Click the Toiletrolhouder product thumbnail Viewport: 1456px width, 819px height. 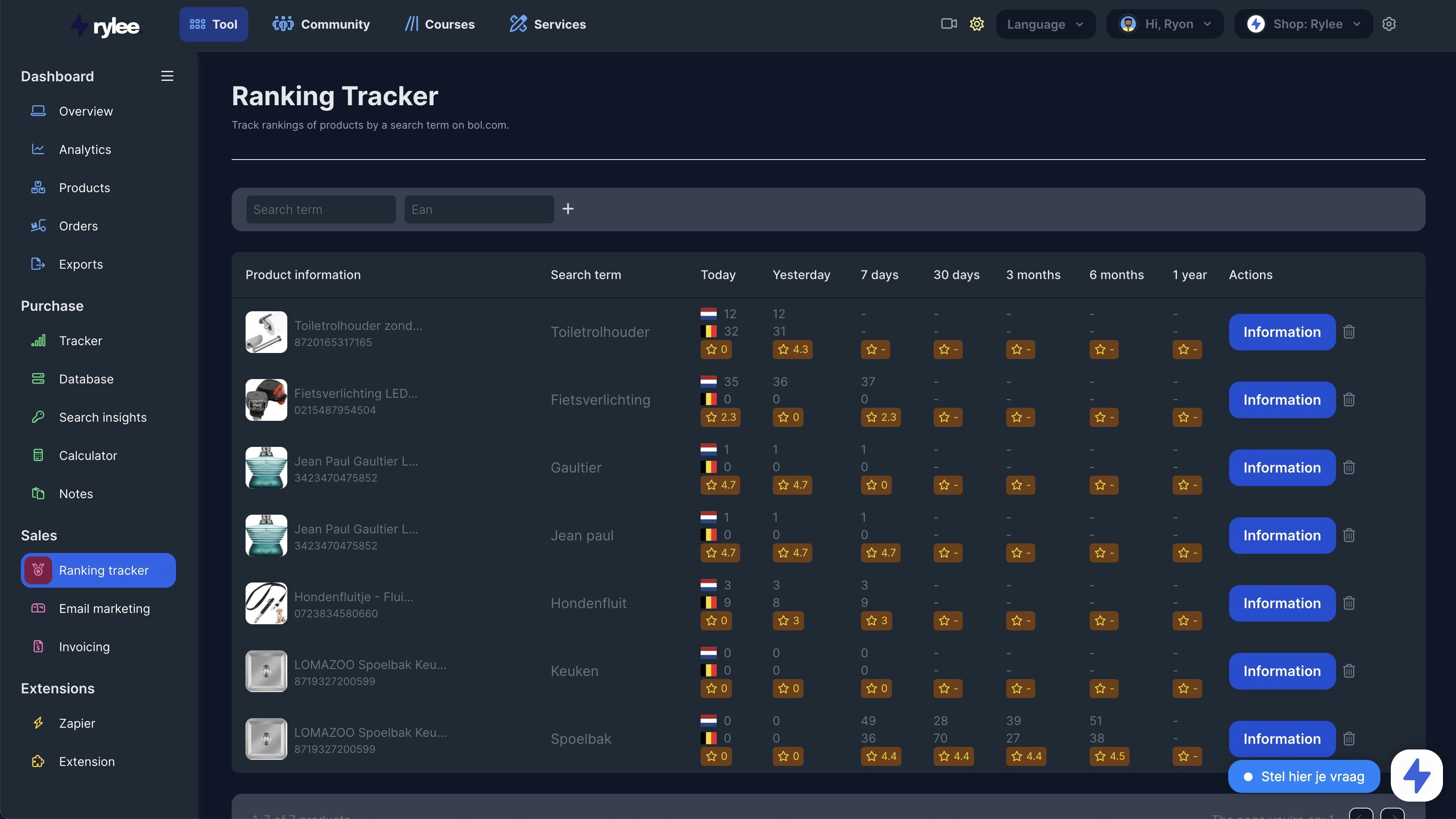pyautogui.click(x=266, y=332)
